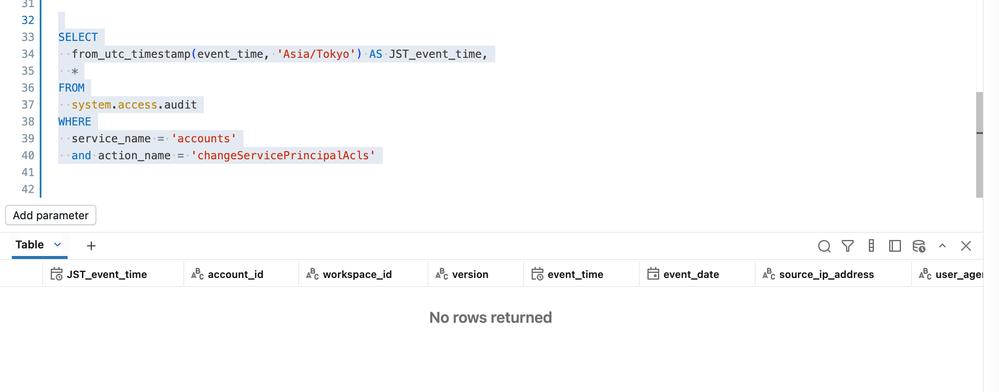Select the Table results tab
Screen dimensions: 999x392
pyautogui.click(x=29, y=245)
